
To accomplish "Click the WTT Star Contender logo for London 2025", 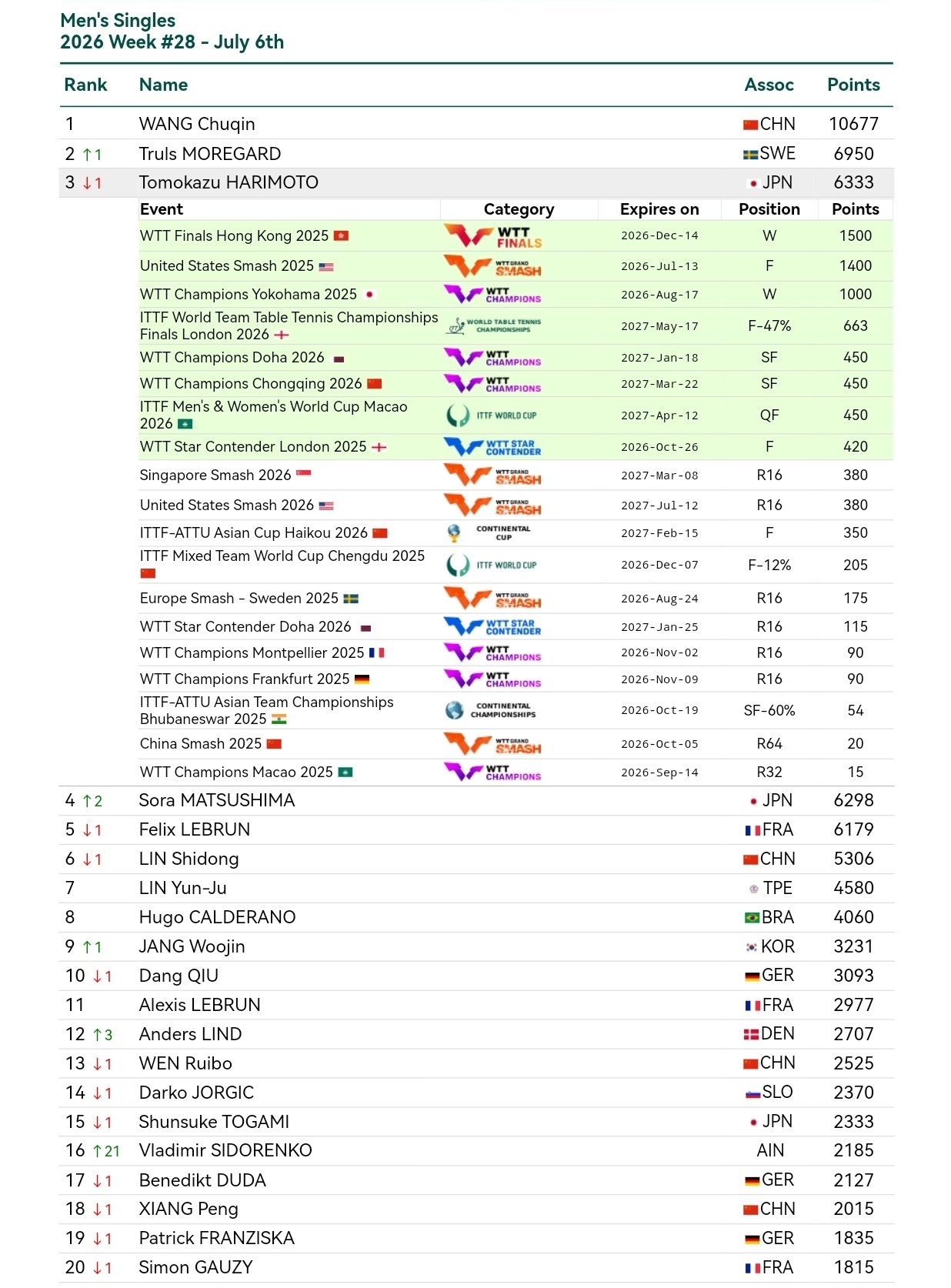I will [x=493, y=447].
